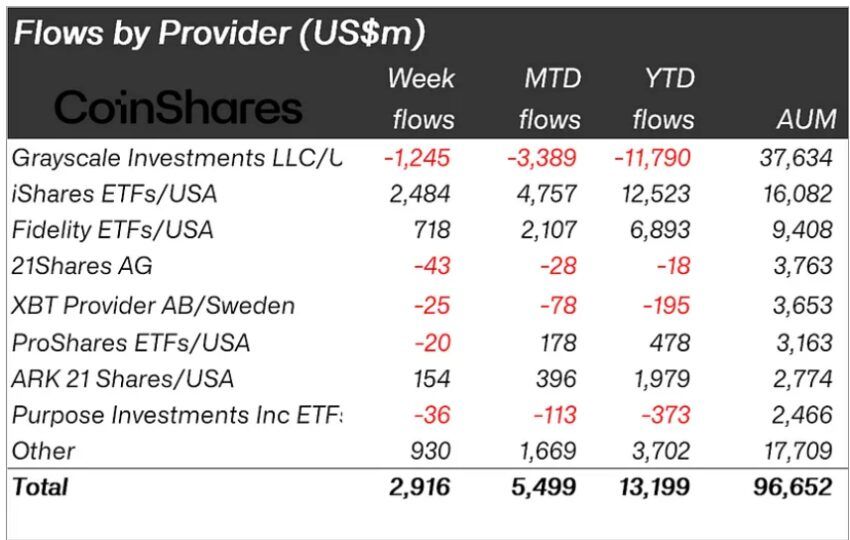The image size is (850, 540).
Task: Select the Week flows column header
Action: [422, 99]
